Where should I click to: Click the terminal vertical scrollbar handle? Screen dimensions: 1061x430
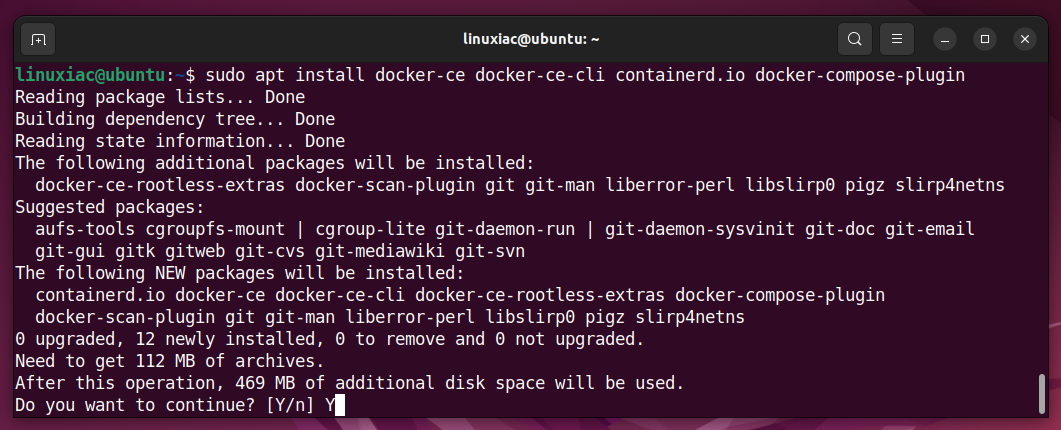(1042, 393)
